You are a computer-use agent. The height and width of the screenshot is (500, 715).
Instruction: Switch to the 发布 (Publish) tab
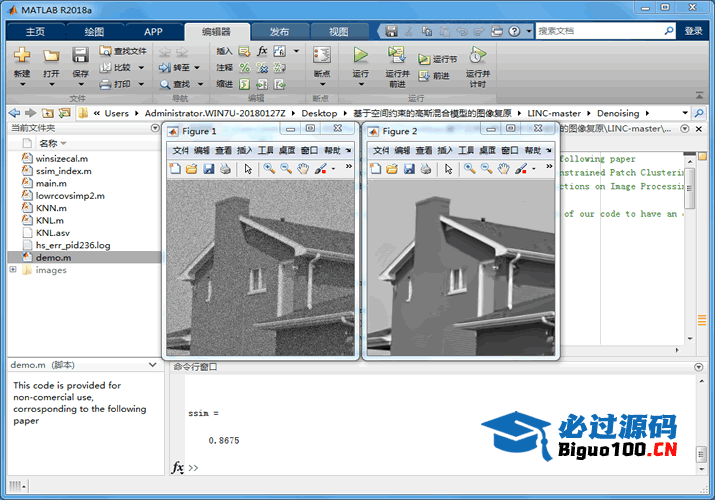click(280, 31)
